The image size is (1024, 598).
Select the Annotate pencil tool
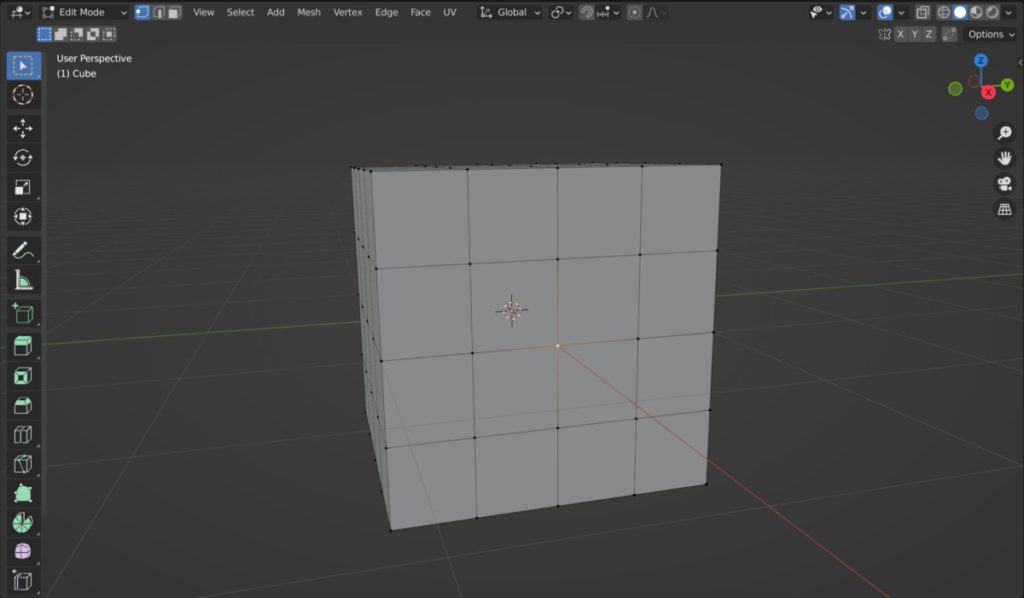(23, 250)
